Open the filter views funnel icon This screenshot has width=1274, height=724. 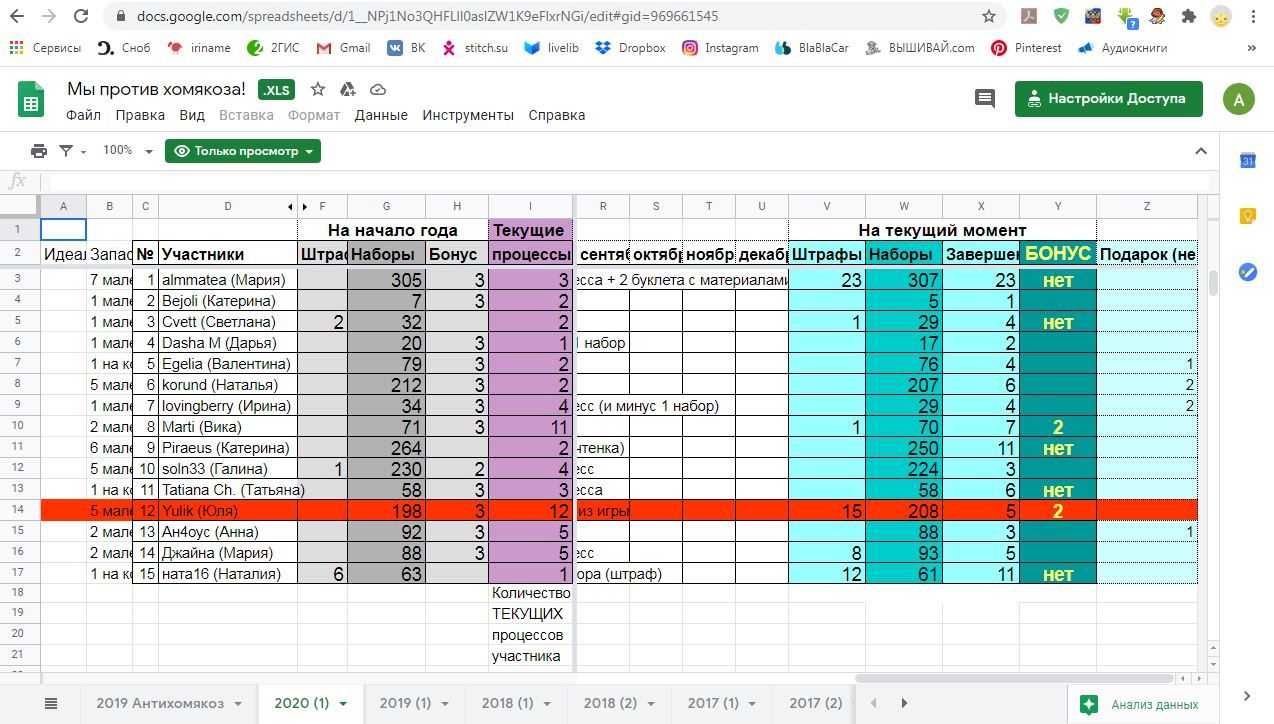tap(66, 151)
